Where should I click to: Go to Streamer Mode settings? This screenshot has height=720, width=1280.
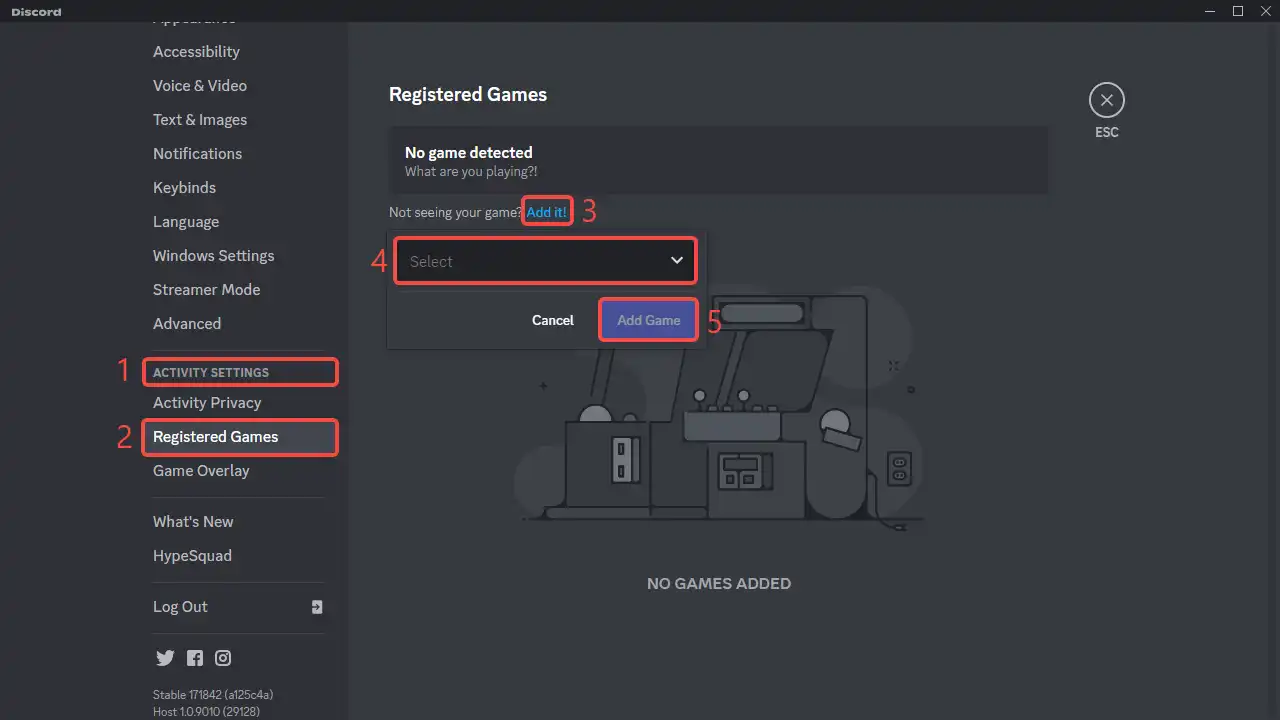click(x=206, y=290)
